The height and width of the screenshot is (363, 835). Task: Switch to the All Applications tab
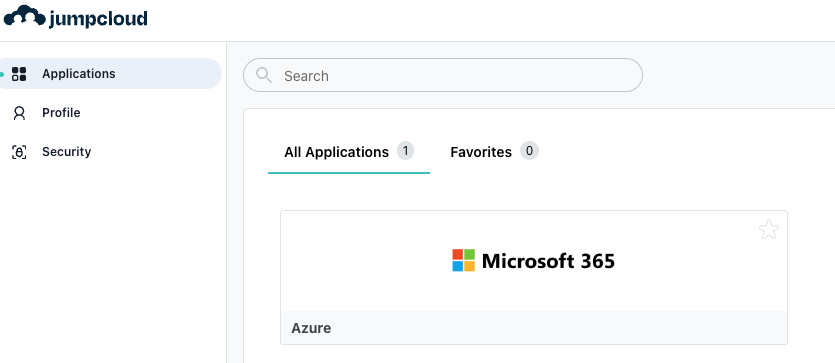[x=349, y=152]
